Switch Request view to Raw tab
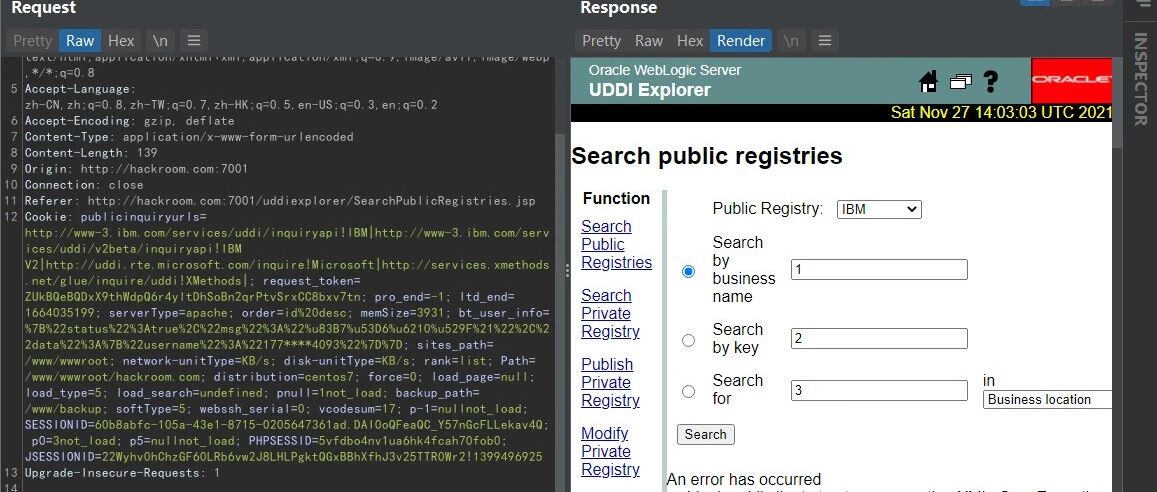Image resolution: width=1157 pixels, height=492 pixels. pyautogui.click(x=80, y=41)
